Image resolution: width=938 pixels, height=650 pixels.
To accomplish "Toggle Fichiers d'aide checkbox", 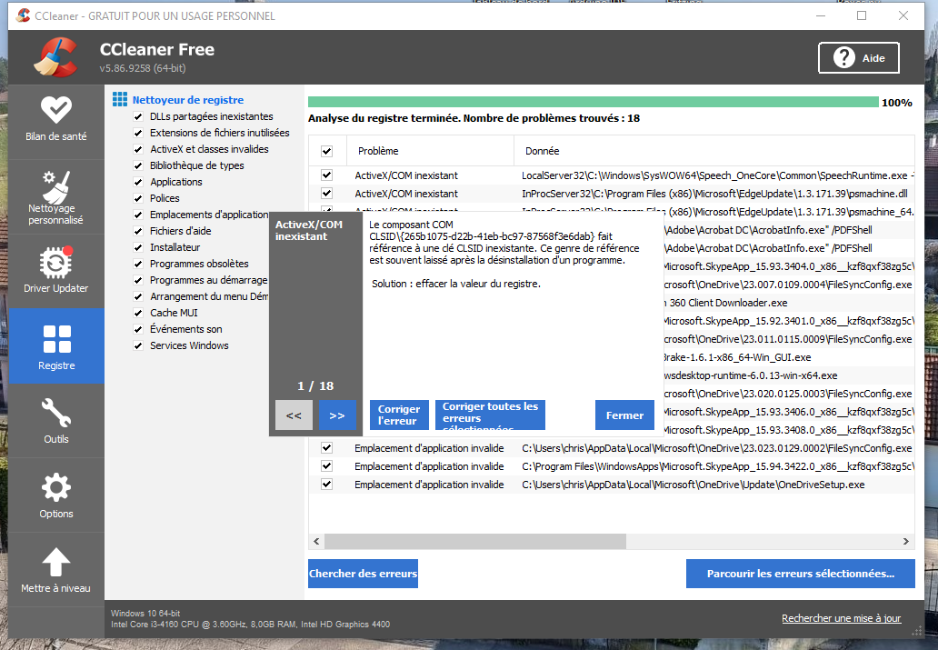I will (138, 231).
